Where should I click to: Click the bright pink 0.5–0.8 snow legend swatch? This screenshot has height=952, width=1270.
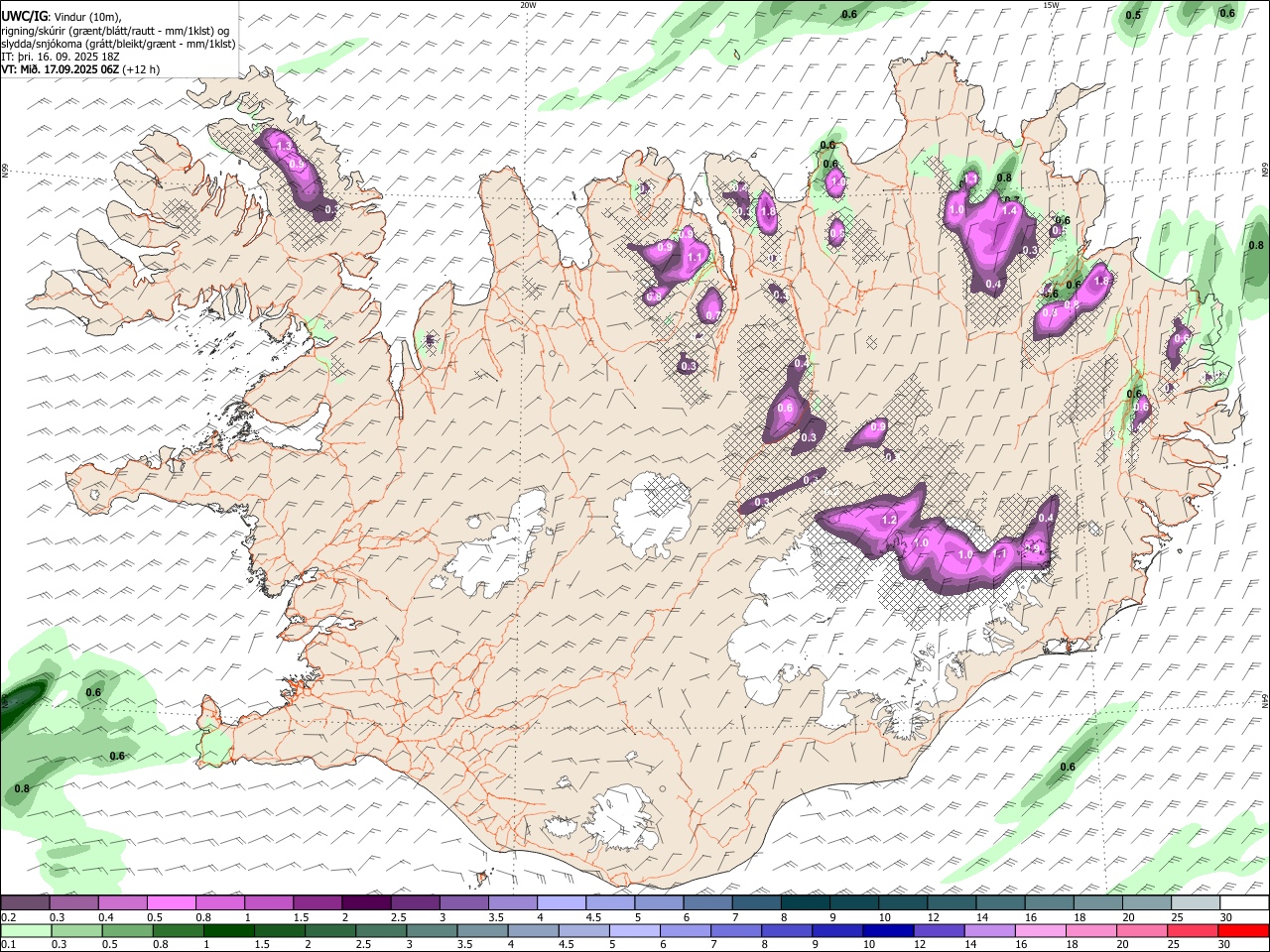pos(172,902)
